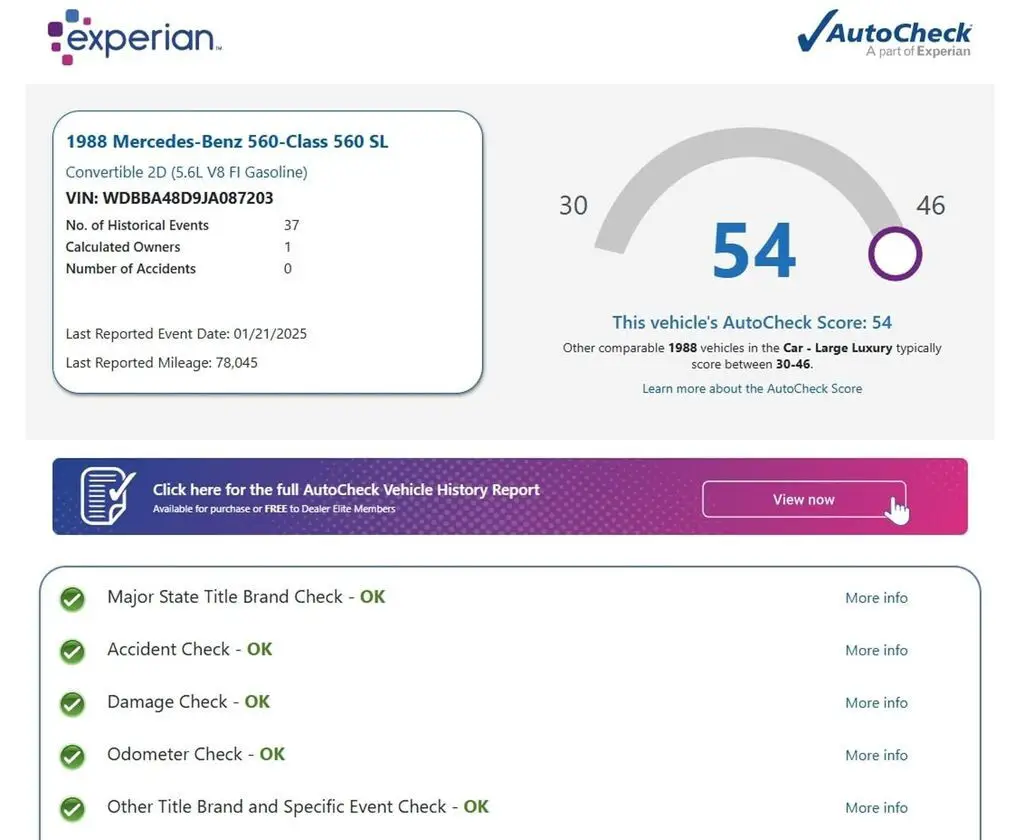1024x840 pixels.
Task: Show More info for Damage Check
Action: (876, 703)
